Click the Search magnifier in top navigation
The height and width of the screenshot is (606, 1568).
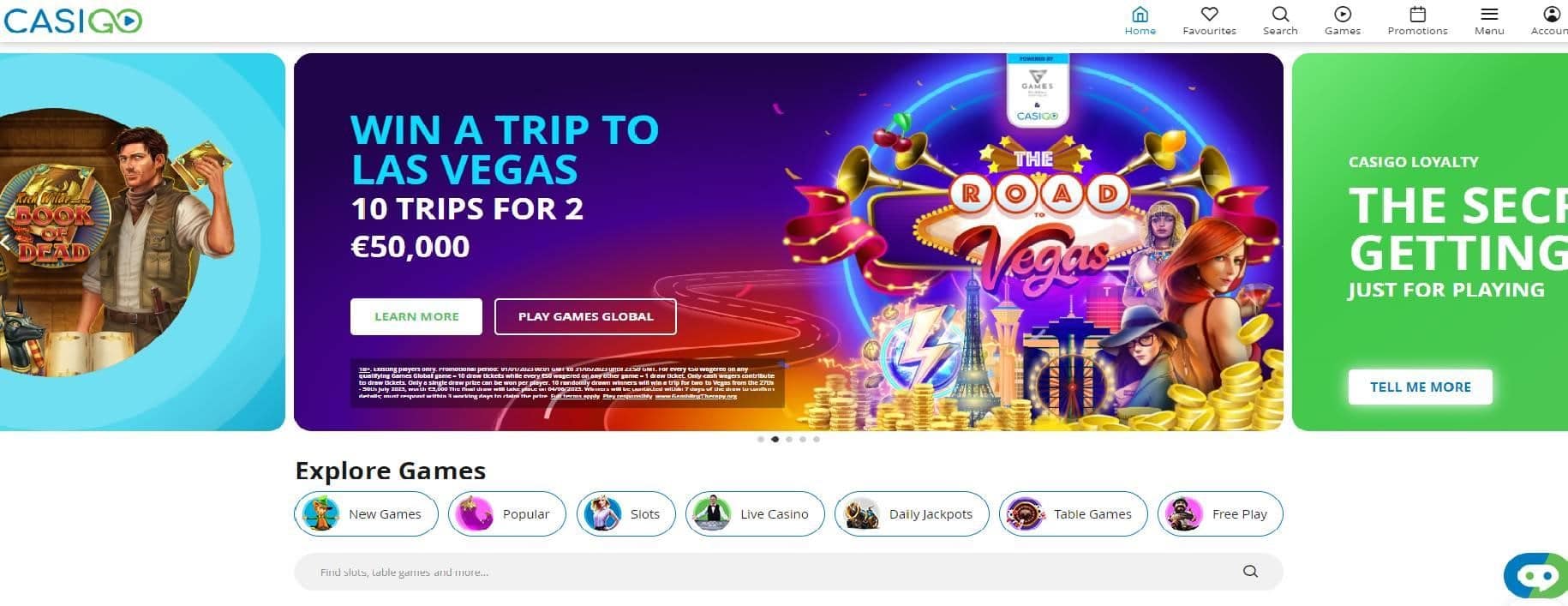[x=1280, y=15]
